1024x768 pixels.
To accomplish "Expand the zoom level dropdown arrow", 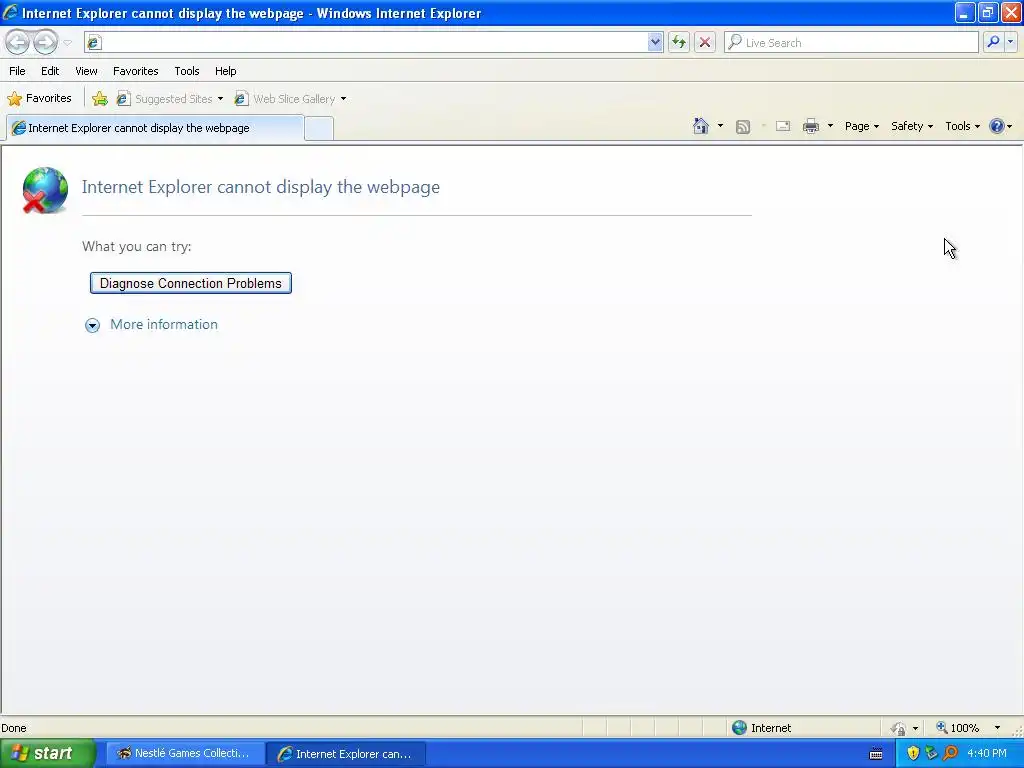I will (x=997, y=728).
